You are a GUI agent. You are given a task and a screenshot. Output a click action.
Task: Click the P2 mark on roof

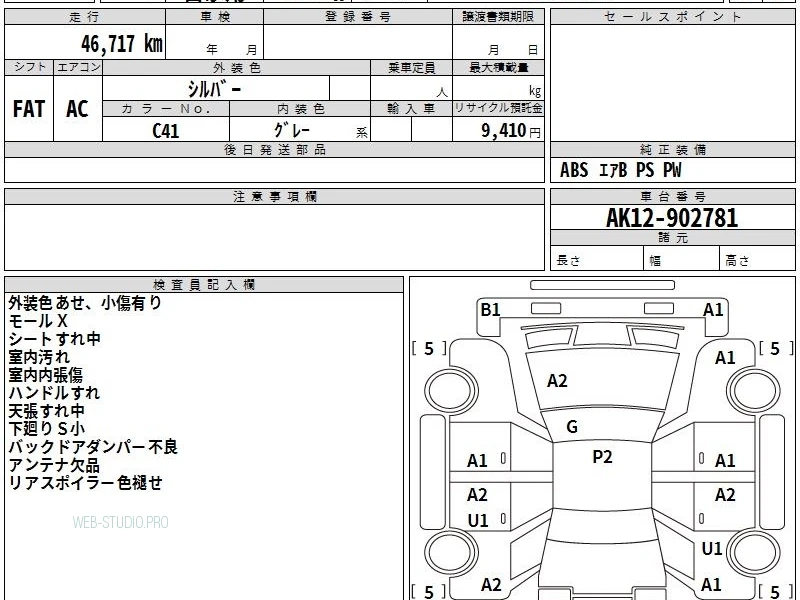[x=602, y=457]
